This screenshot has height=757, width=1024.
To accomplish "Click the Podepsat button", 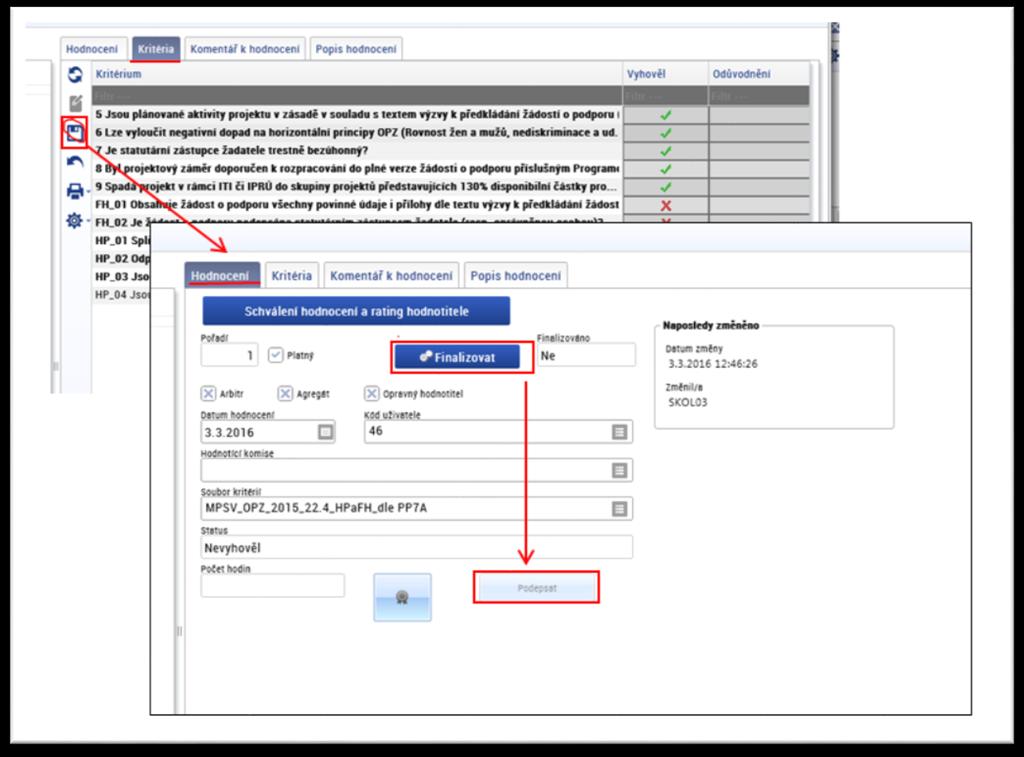I will (x=536, y=588).
